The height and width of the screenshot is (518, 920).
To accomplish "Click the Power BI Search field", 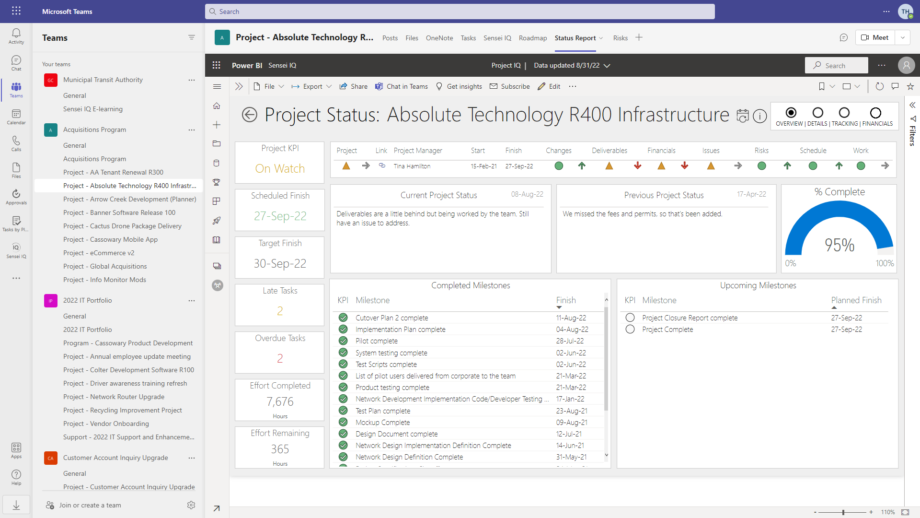I will pos(836,65).
